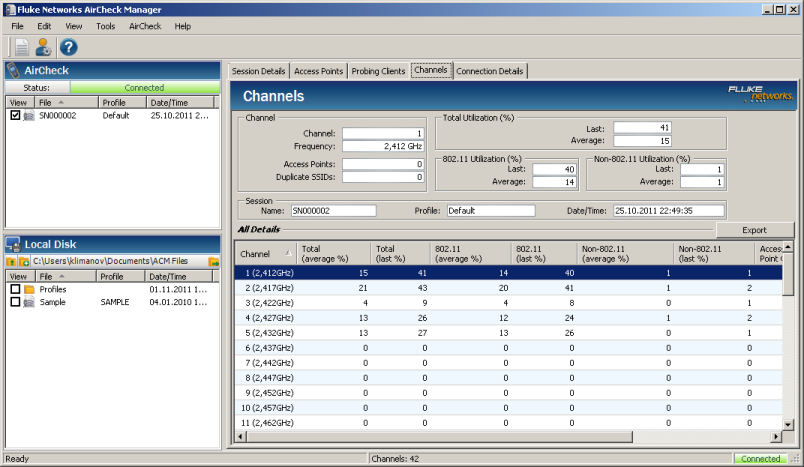Screen dimensions: 804x467
Task: Sort table by Channel column header
Action: click(265, 254)
